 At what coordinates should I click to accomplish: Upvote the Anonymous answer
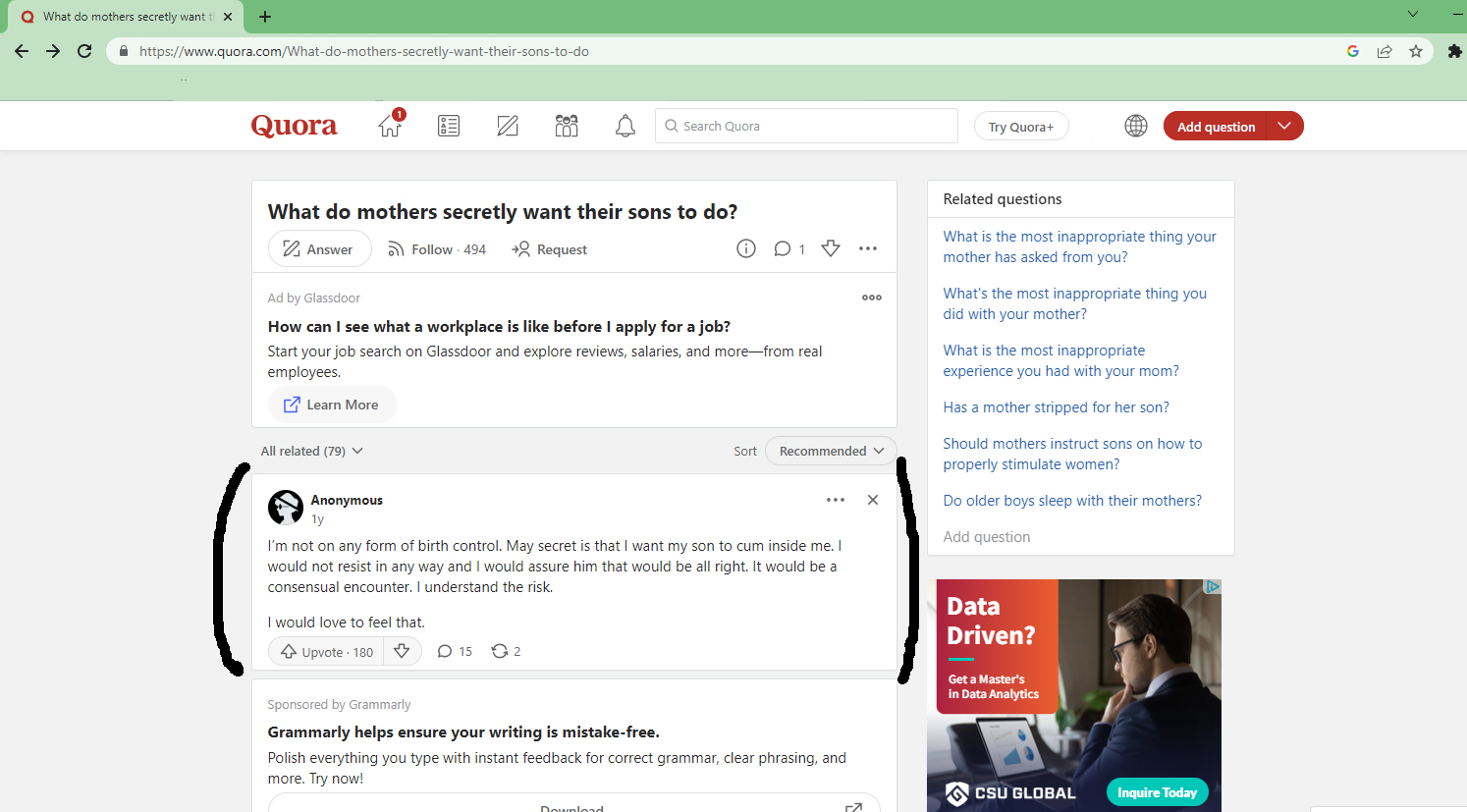pos(327,652)
